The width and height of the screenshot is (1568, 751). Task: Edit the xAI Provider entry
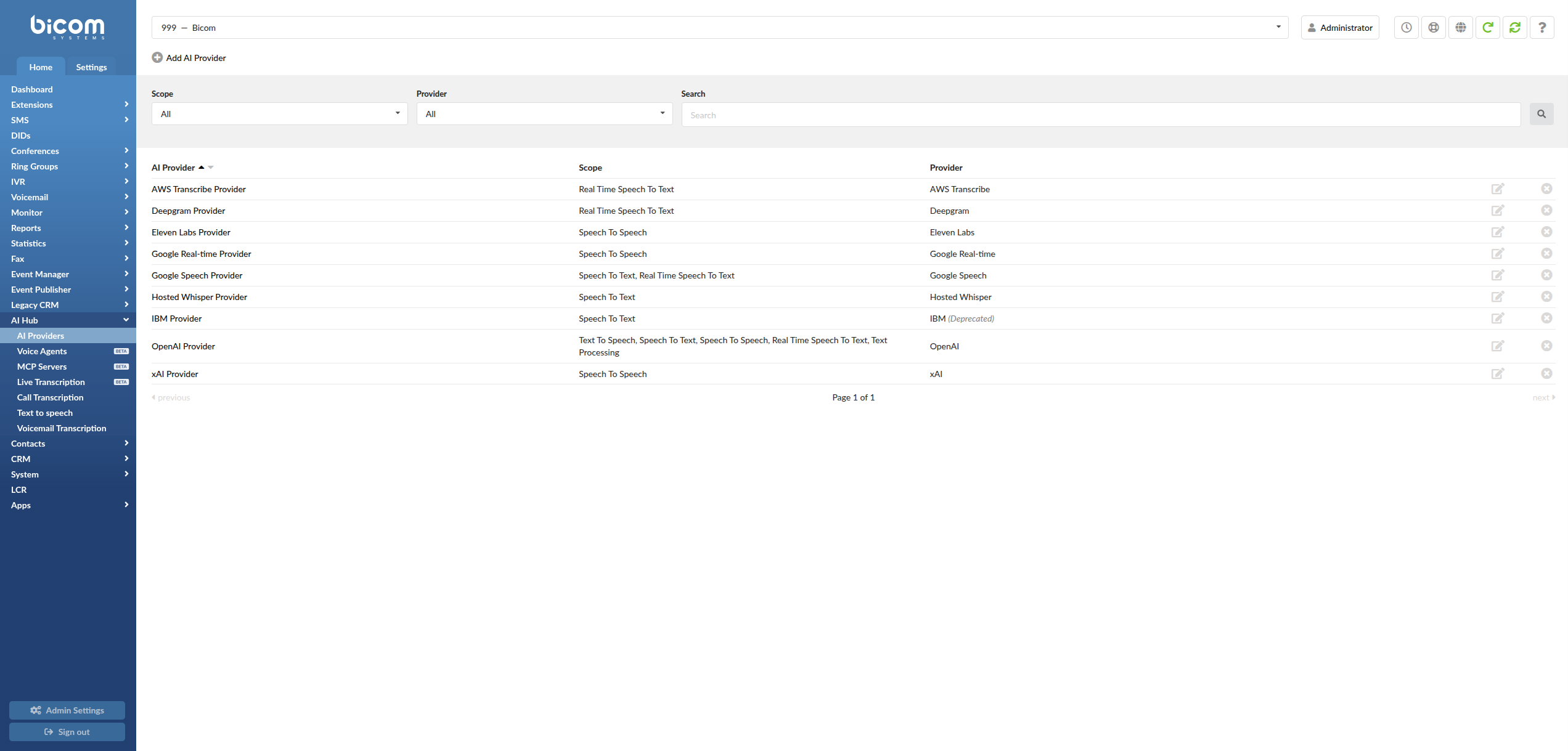pyautogui.click(x=1497, y=374)
